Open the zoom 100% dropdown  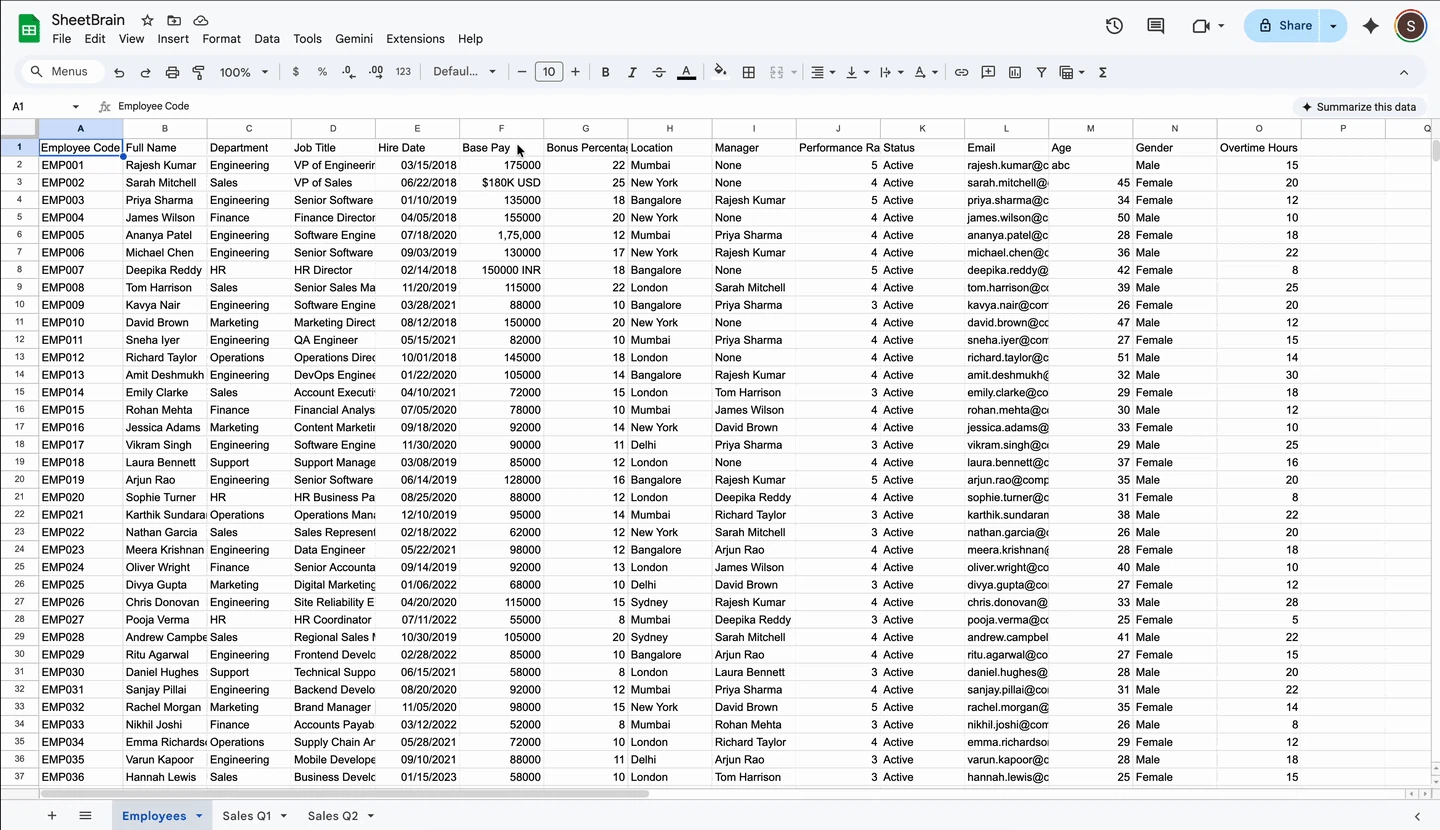pos(244,72)
